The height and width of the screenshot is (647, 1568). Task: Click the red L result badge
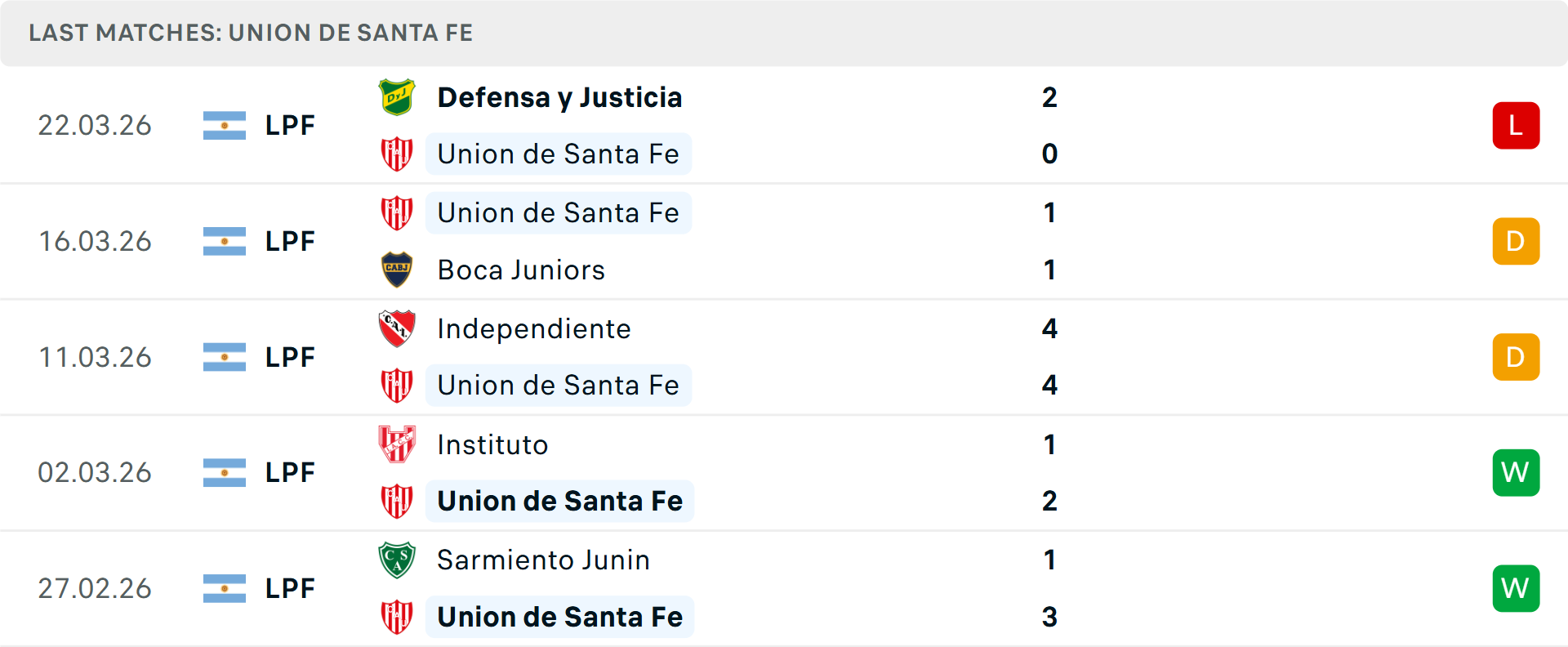pos(1516,125)
